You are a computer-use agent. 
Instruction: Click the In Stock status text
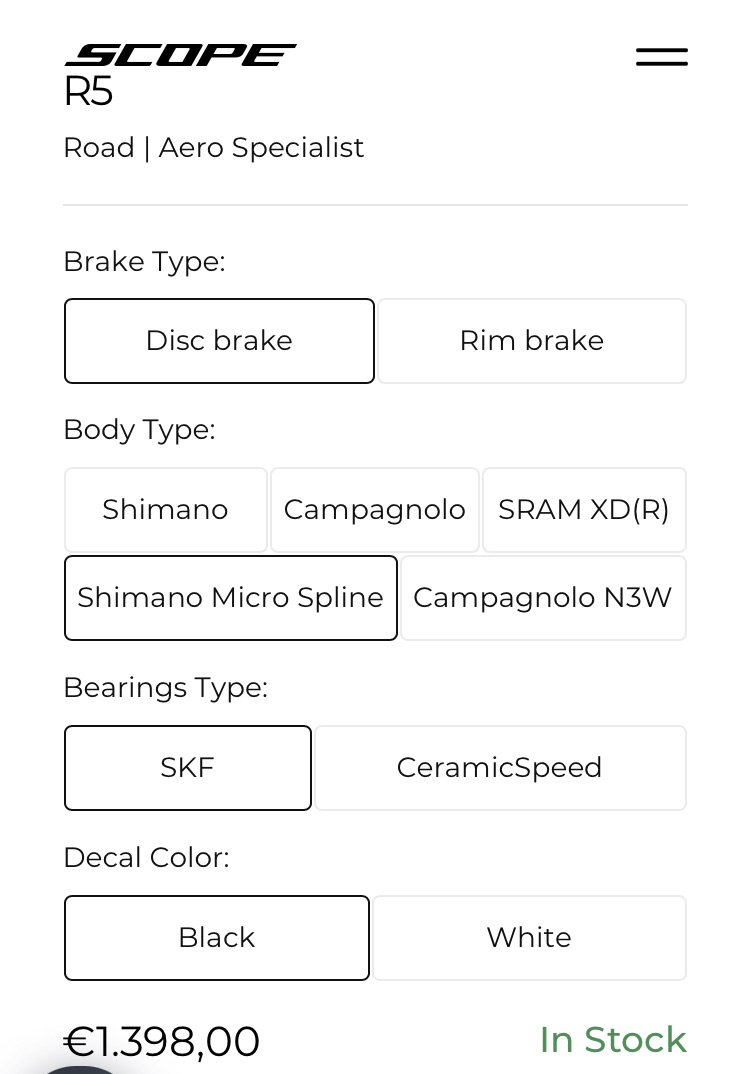[612, 1040]
